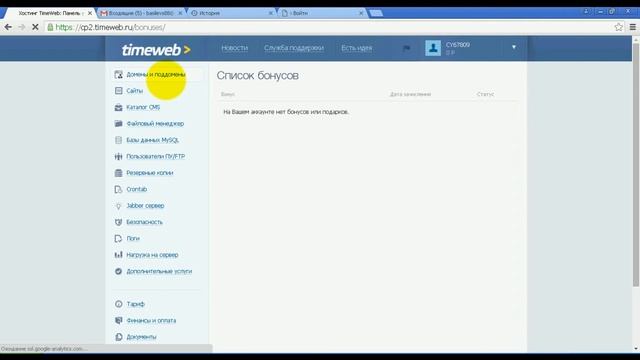This screenshot has width=640, height=360.
Task: Open the Каталог CMS link
Action: coord(143,107)
